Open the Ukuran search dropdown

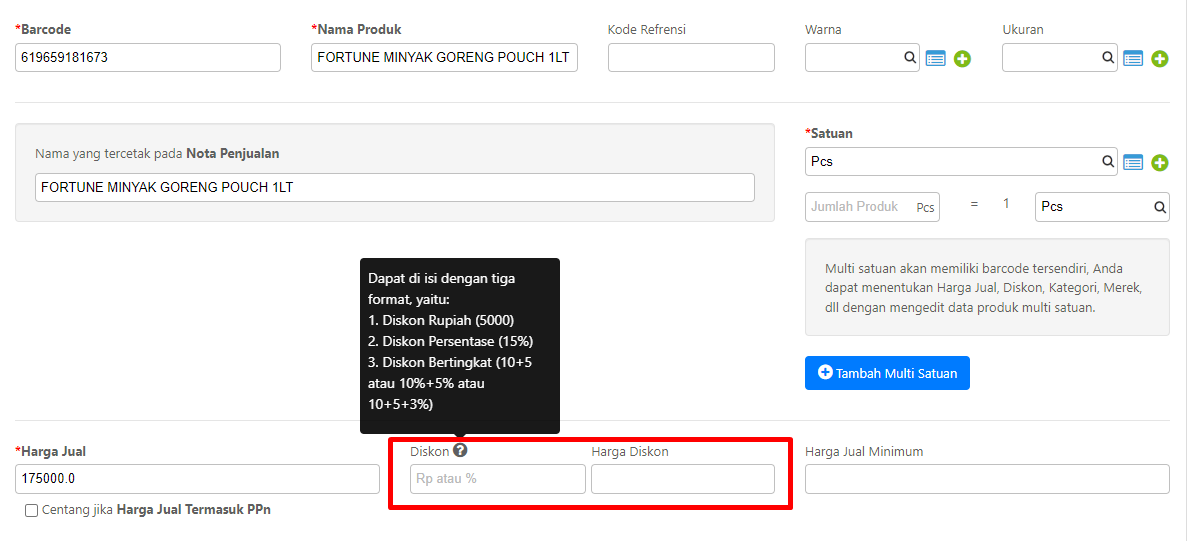tap(1059, 58)
